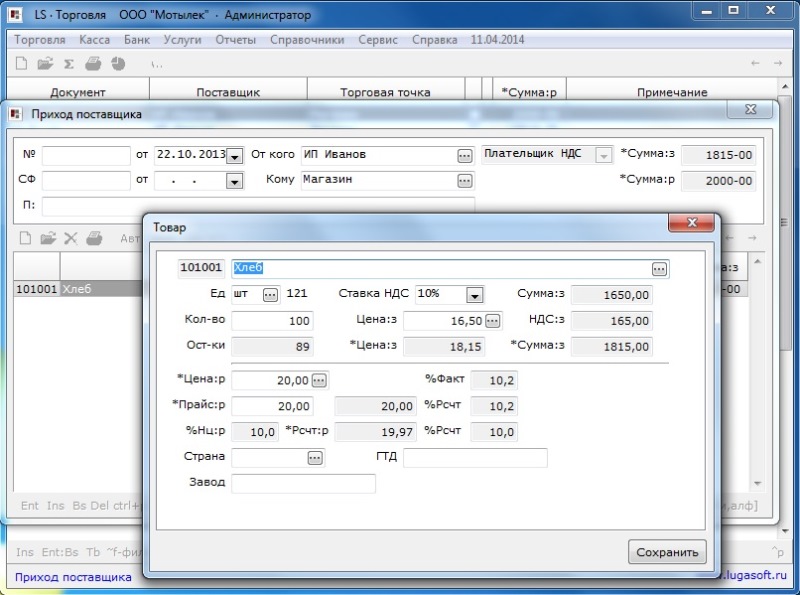Click the Хлеб product name field

tap(441, 268)
